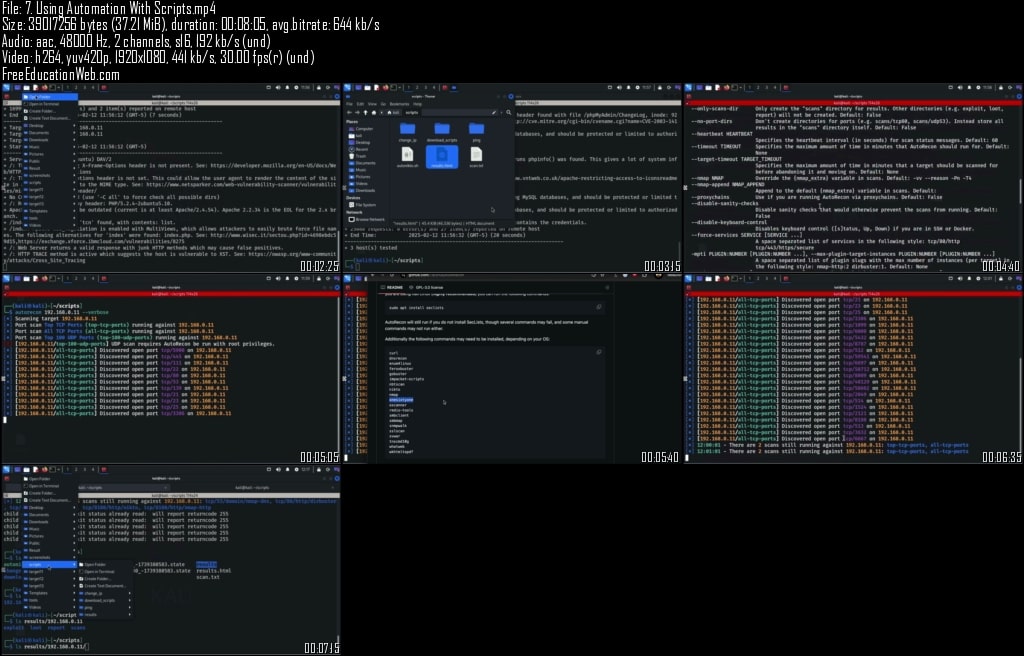Toggle path edit pencil in the 00:03:15 file manager

(494, 112)
